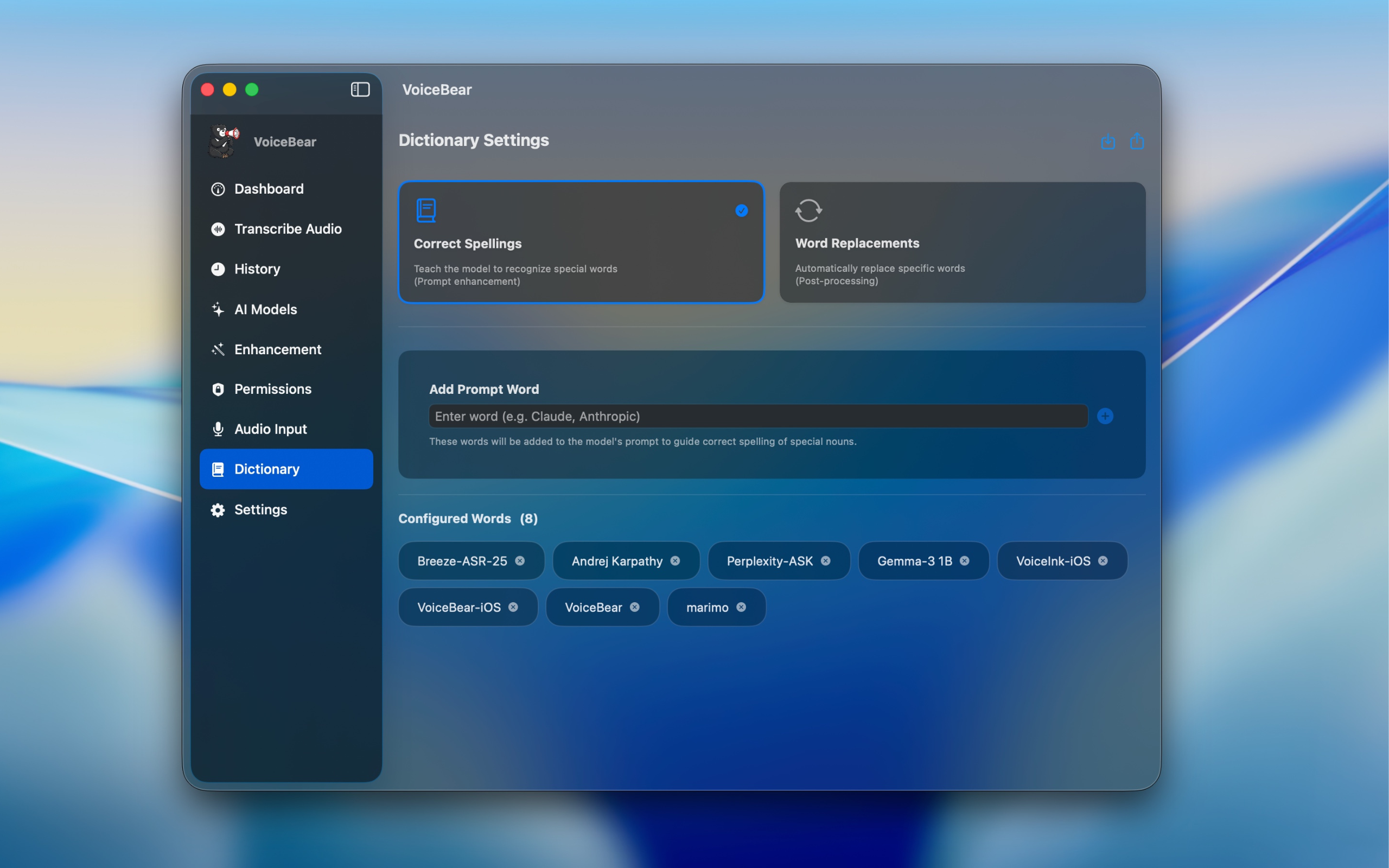Remove the Gemma-3 1B word

pos(964,561)
